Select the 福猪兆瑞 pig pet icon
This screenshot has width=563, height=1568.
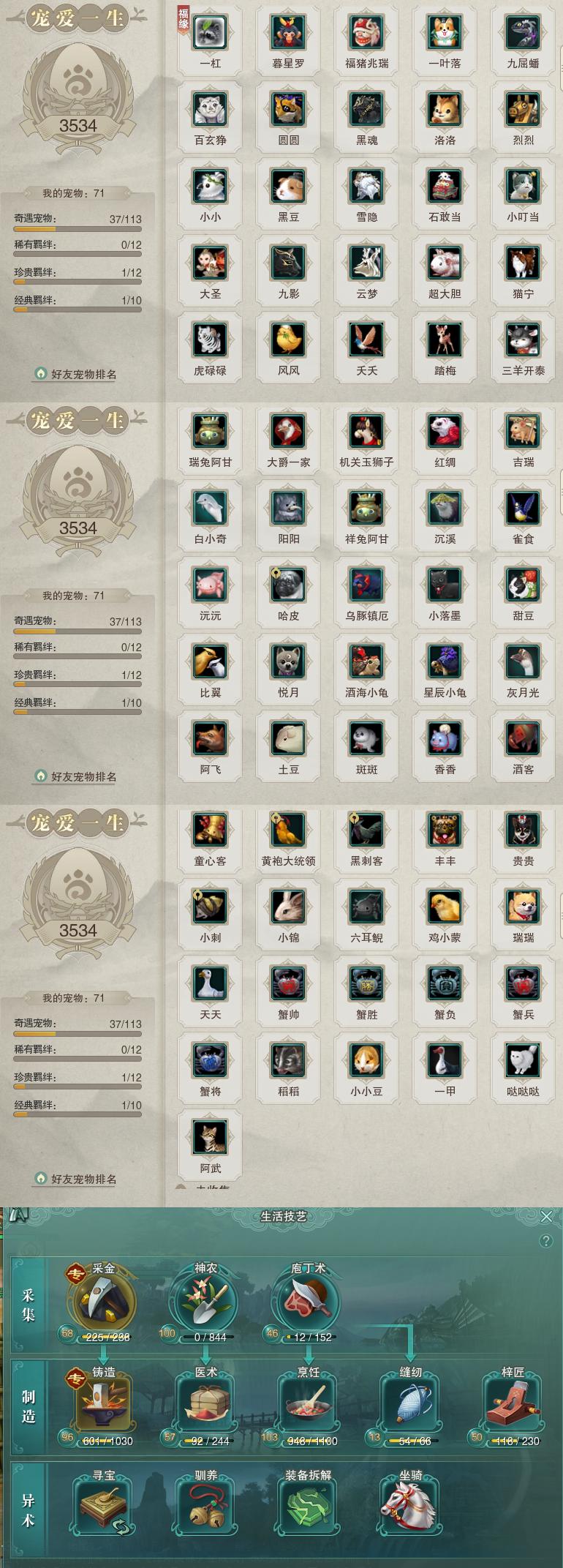pos(366,32)
